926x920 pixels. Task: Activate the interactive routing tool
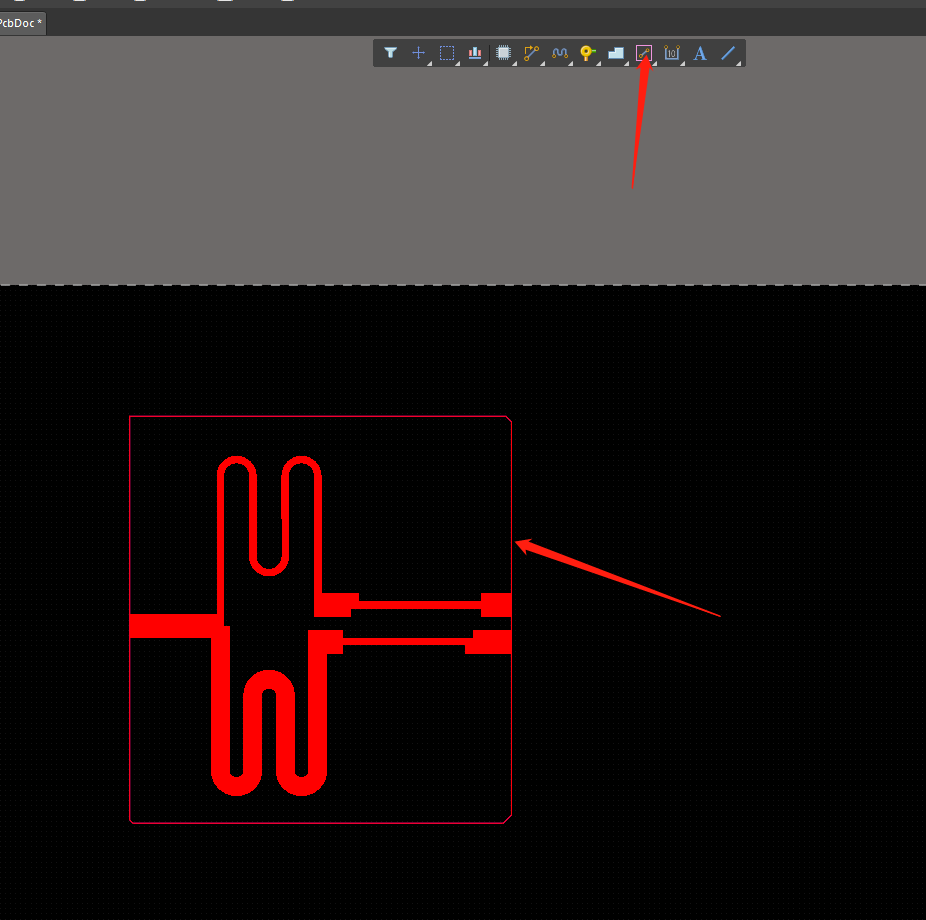pos(532,53)
